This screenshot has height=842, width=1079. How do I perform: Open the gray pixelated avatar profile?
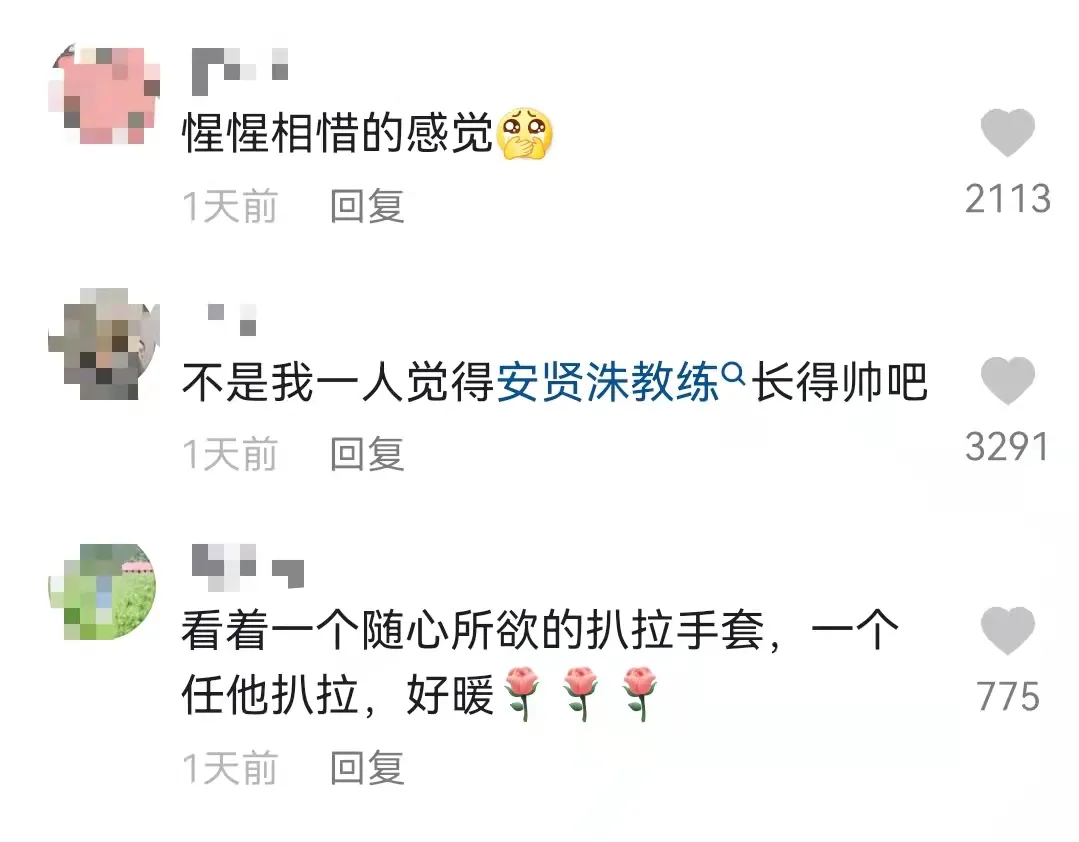[x=105, y=343]
